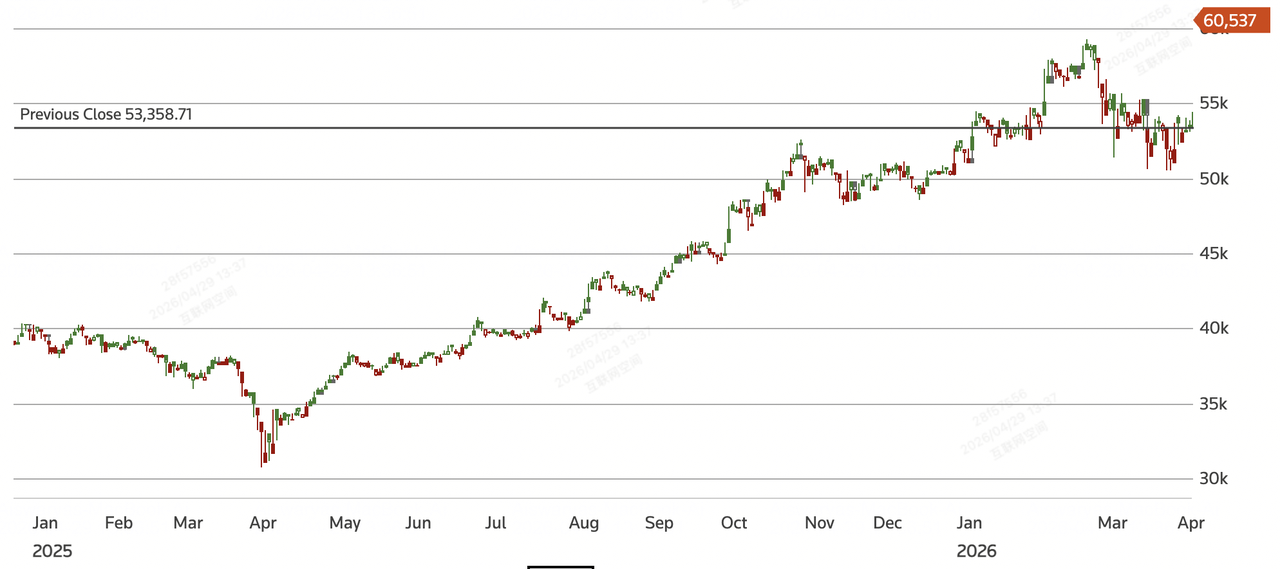Select the May month marker

(345, 523)
